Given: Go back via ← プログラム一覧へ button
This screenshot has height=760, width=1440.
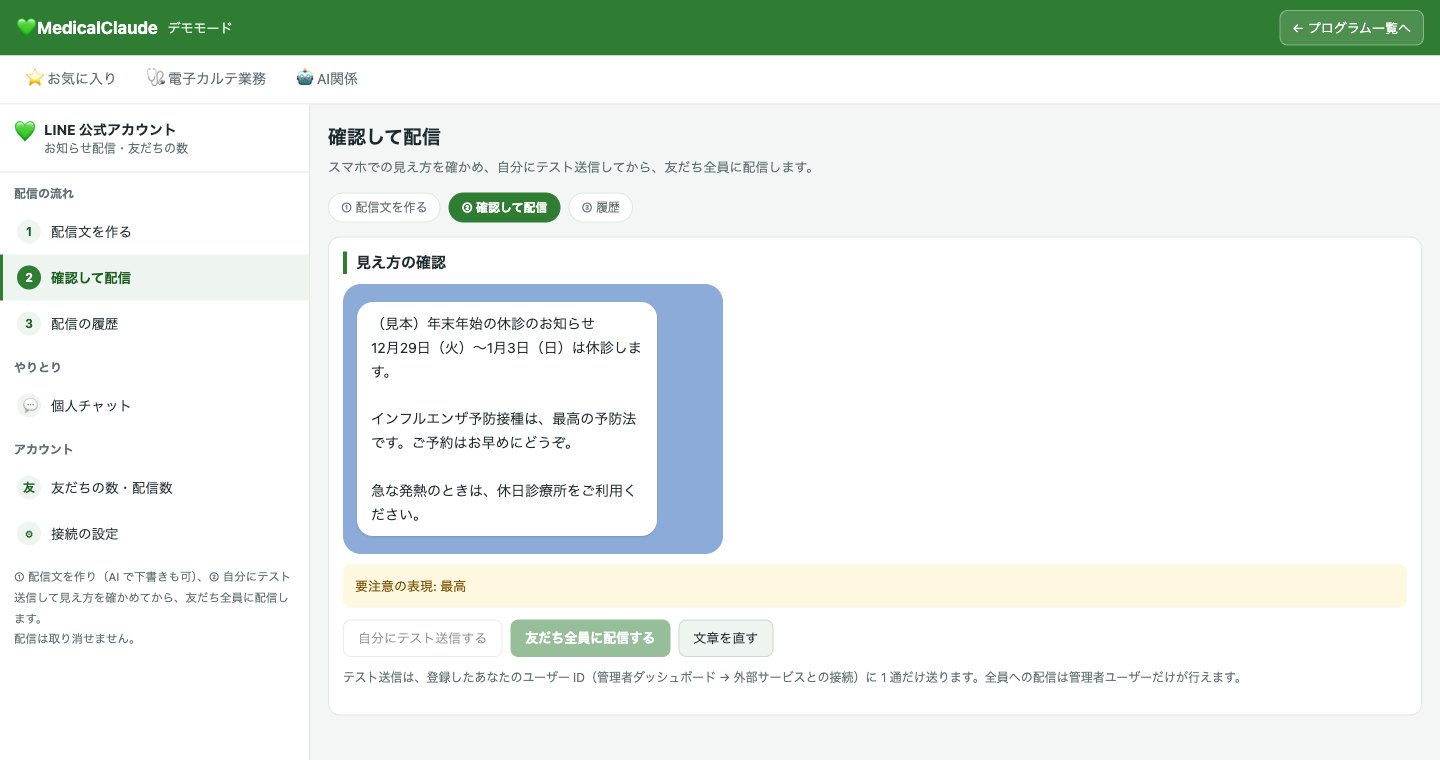Looking at the screenshot, I should (1351, 28).
